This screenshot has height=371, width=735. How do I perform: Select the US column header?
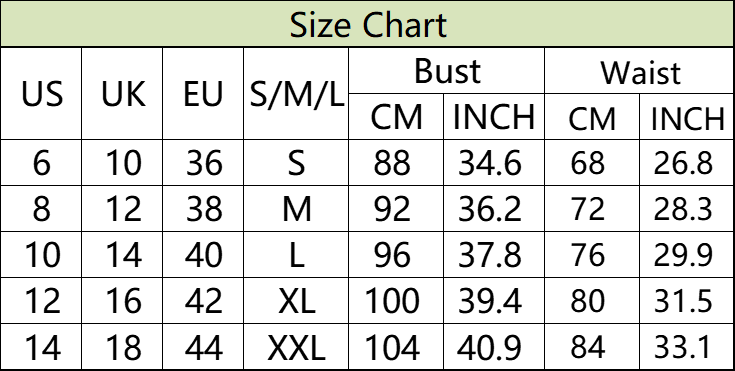pos(41,93)
